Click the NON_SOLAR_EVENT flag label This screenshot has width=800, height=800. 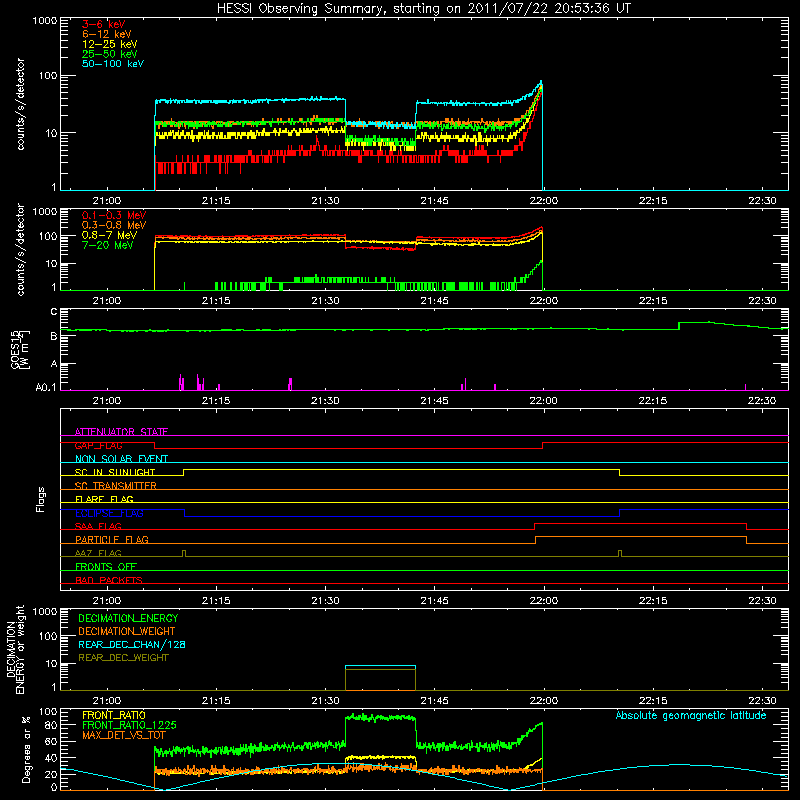[121, 459]
